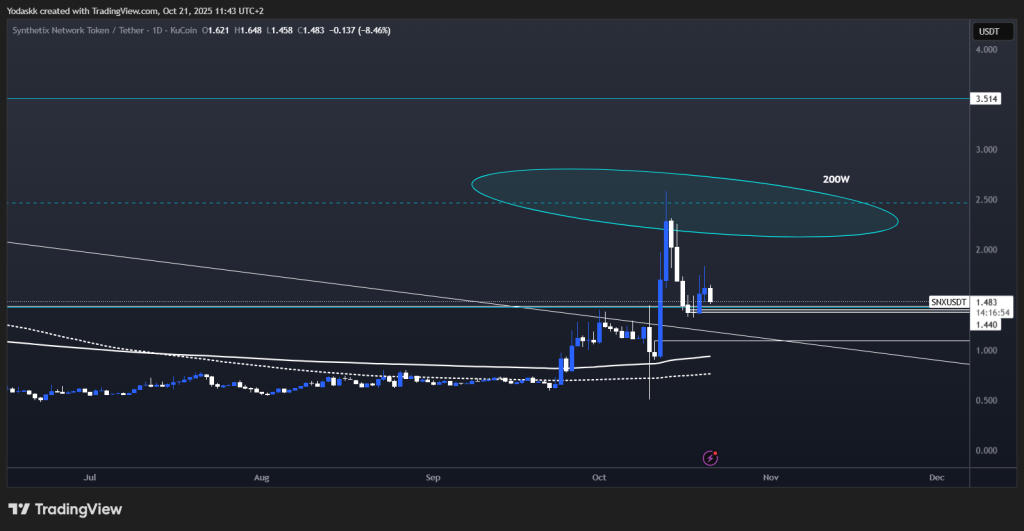Click the 1.000 price axis label

[986, 350]
